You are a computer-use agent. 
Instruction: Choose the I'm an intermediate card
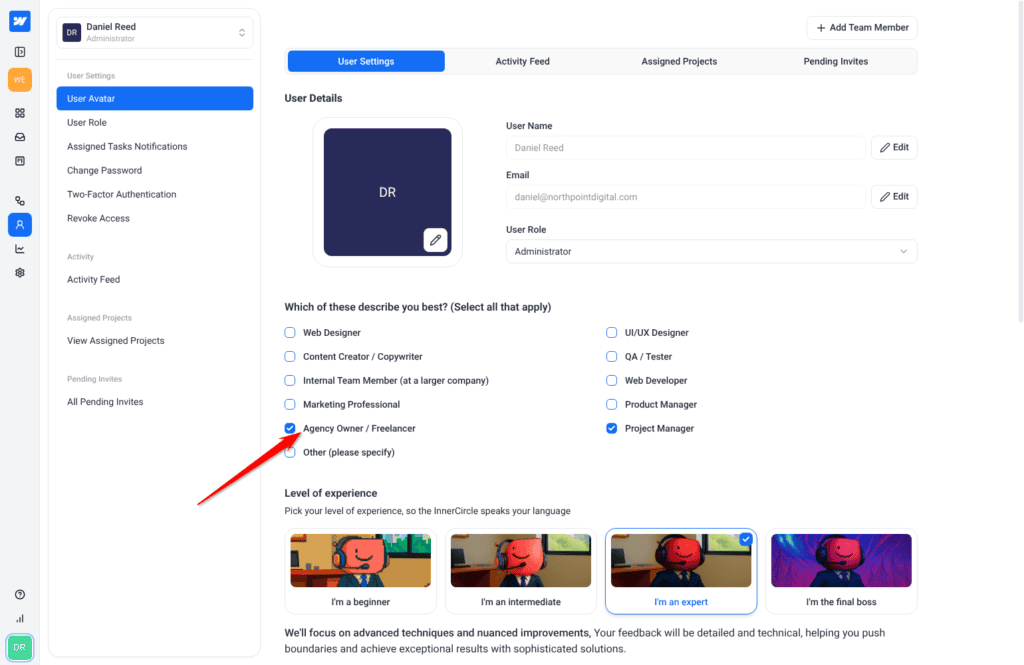coord(520,572)
